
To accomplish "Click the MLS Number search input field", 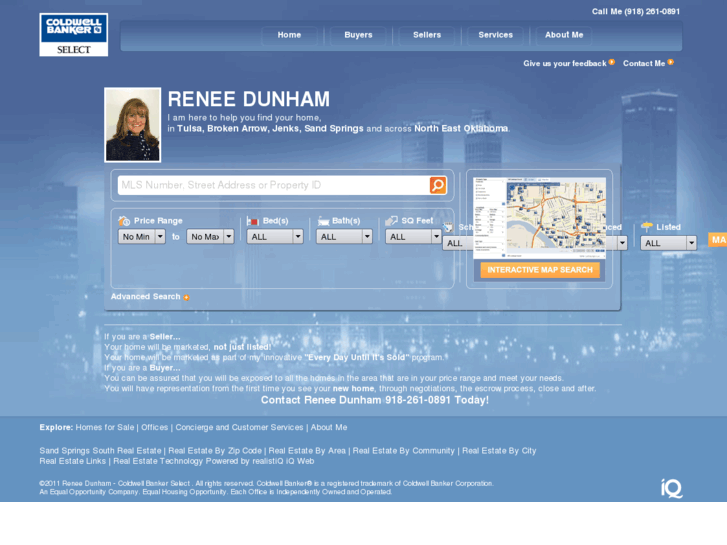I will coord(274,185).
